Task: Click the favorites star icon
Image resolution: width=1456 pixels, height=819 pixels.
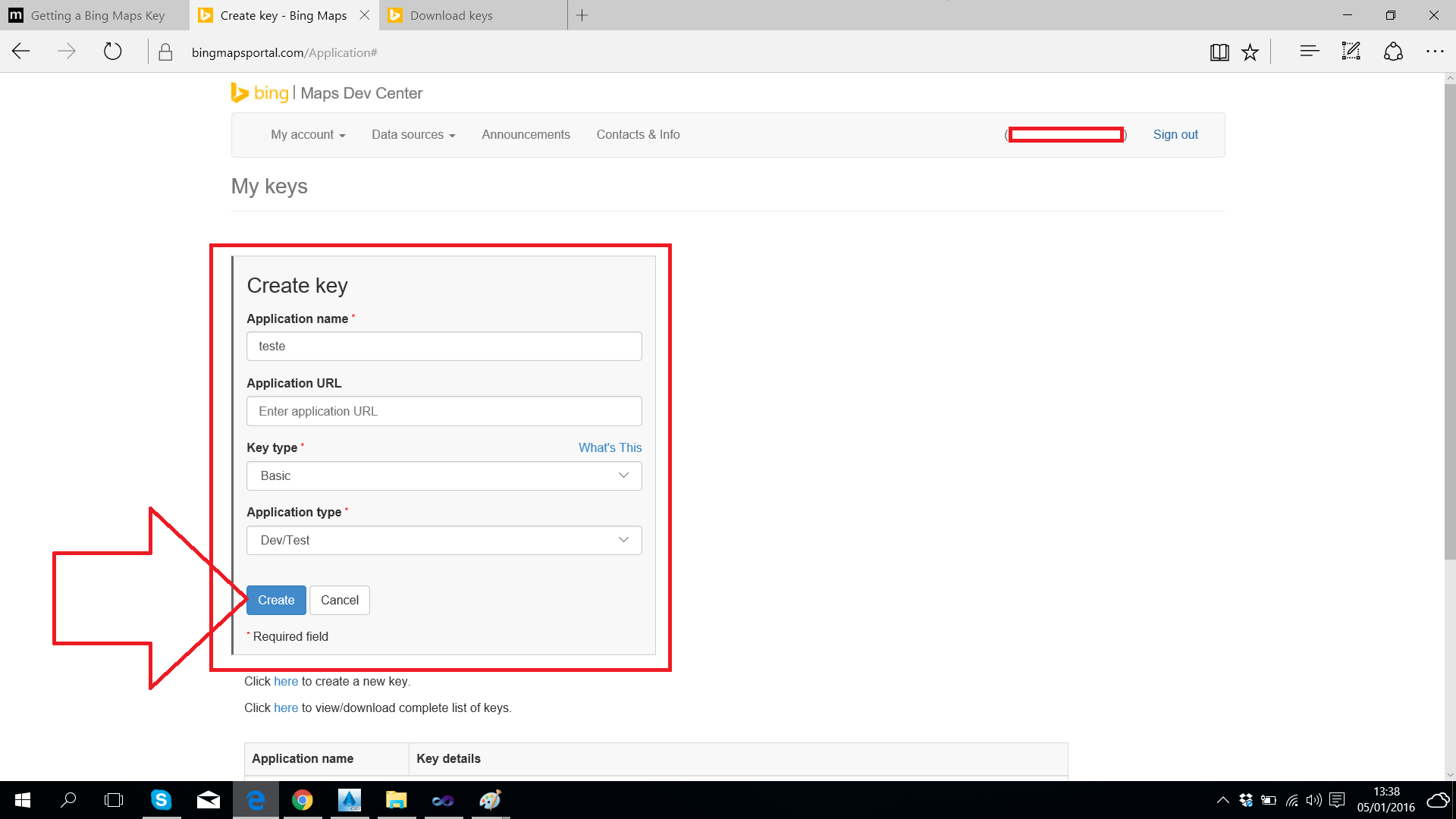Action: pos(1250,52)
